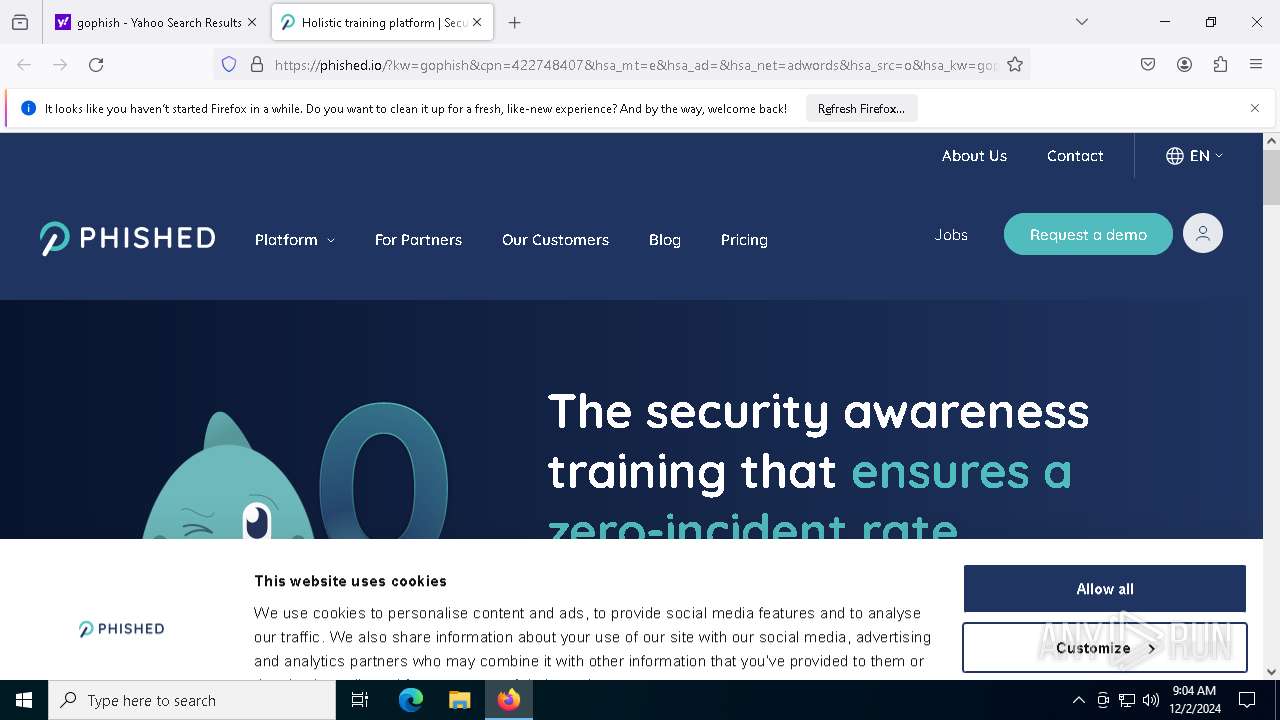Open a new tab with plus icon

click(x=514, y=22)
